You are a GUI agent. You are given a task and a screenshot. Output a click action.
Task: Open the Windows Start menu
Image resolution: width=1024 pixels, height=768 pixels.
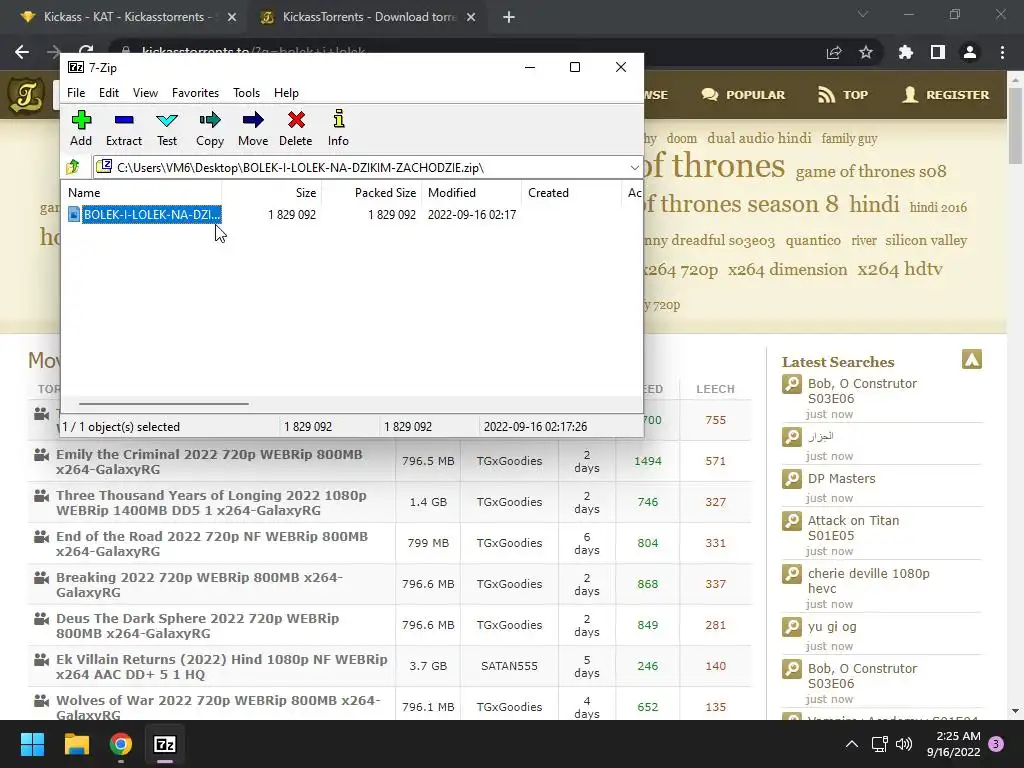(32, 744)
